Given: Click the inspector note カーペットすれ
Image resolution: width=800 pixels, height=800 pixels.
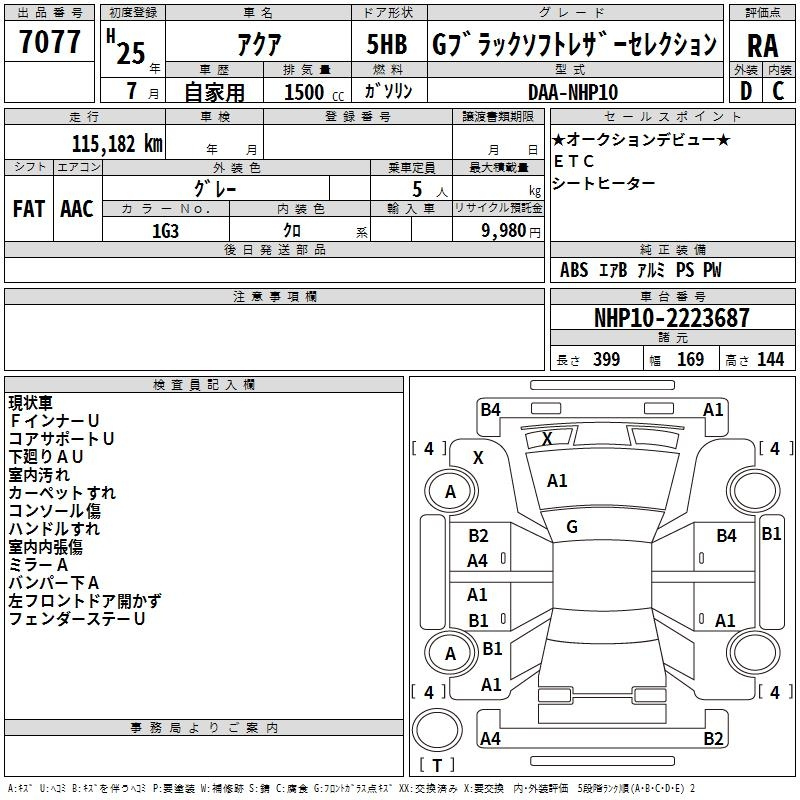Looking at the screenshot, I should point(62,492).
